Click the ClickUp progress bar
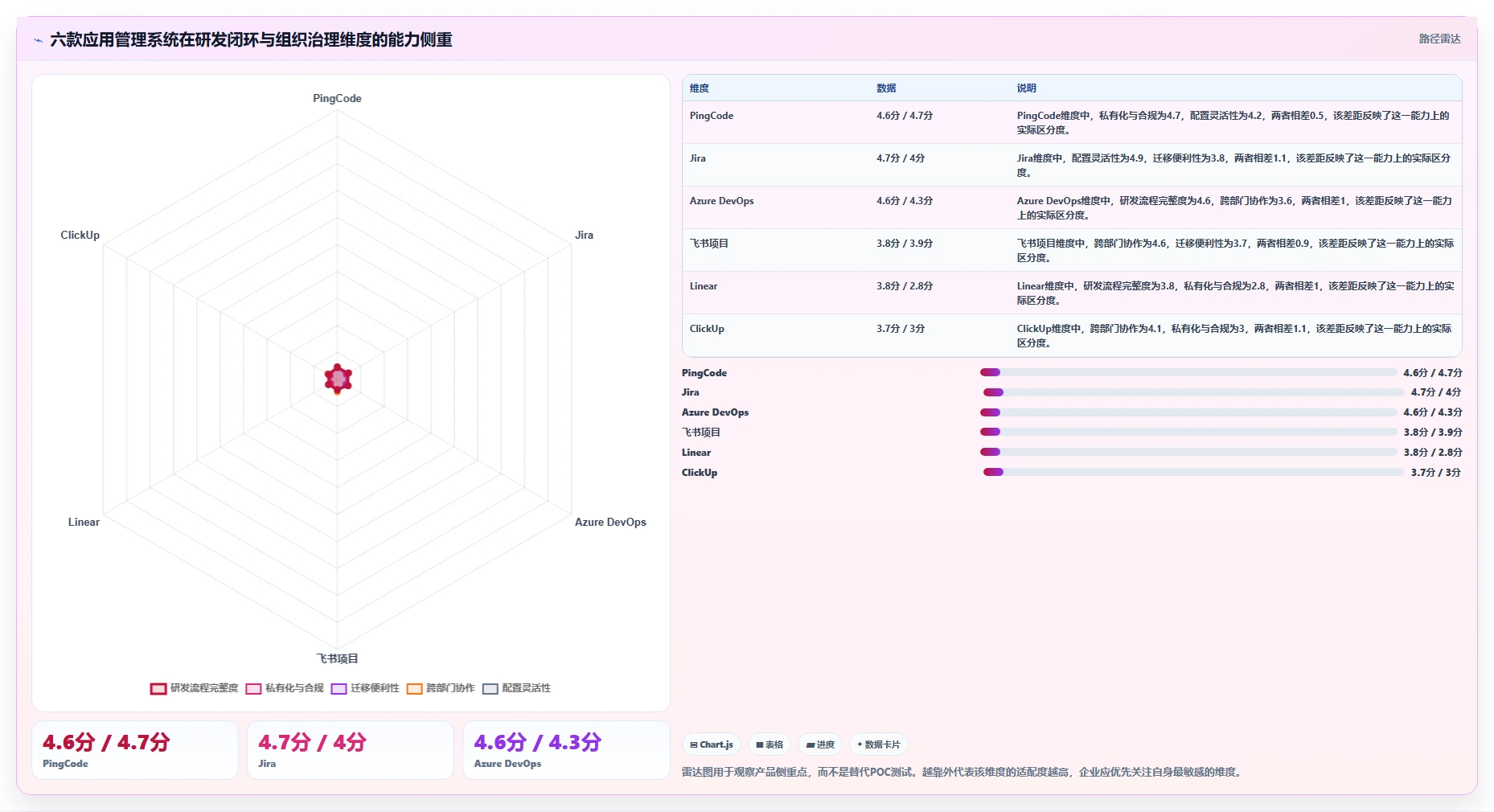 click(1194, 473)
